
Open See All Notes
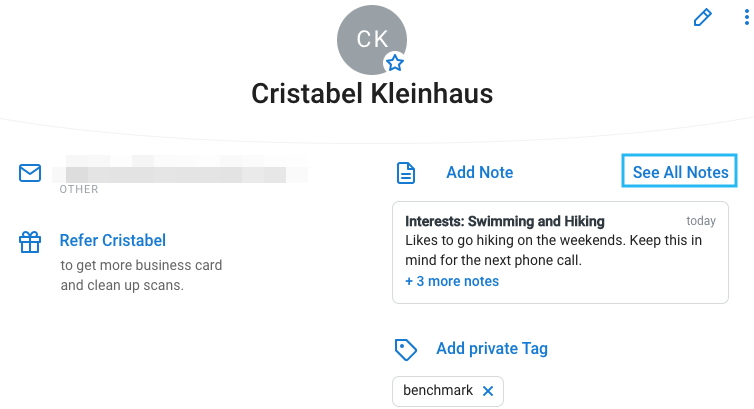(x=679, y=172)
